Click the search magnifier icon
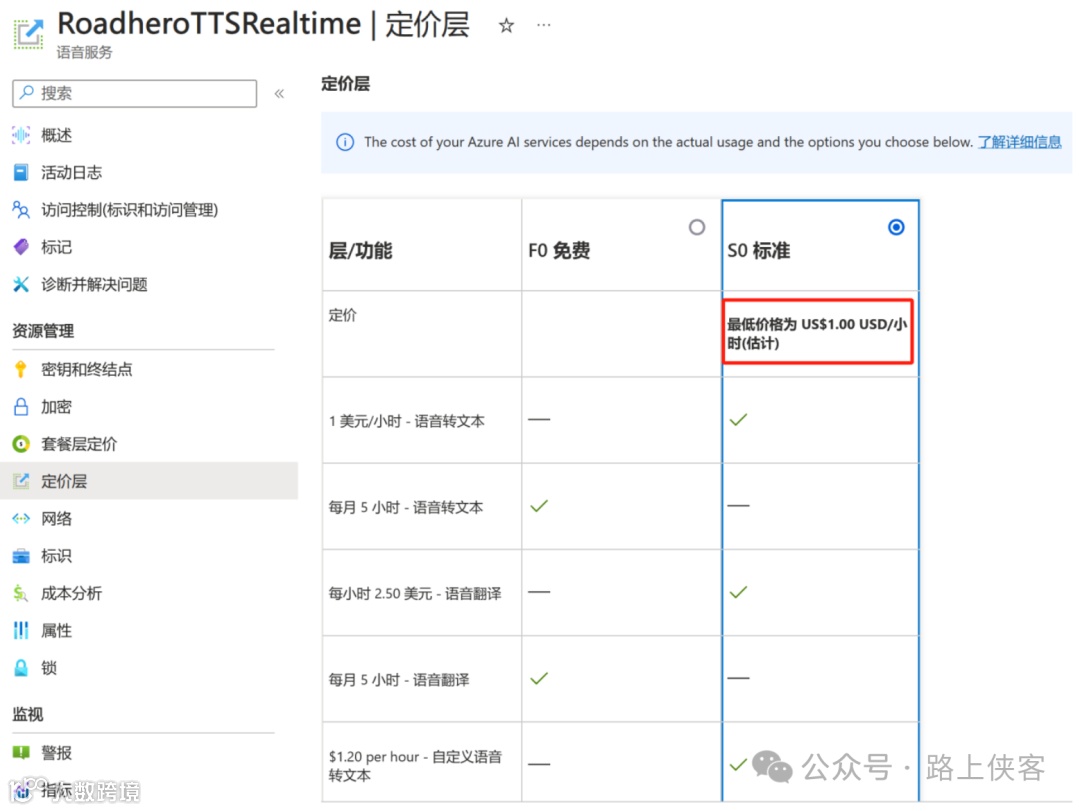This screenshot has width=1080, height=811. (x=27, y=92)
